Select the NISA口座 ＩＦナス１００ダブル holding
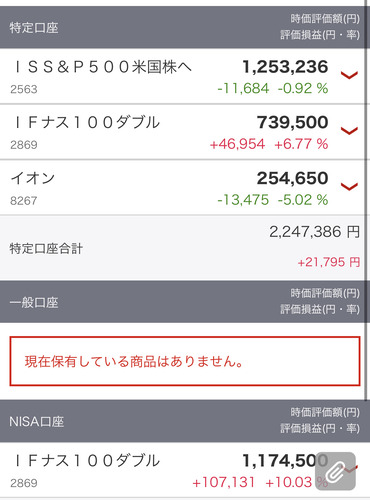370x500 pixels. coord(183,470)
